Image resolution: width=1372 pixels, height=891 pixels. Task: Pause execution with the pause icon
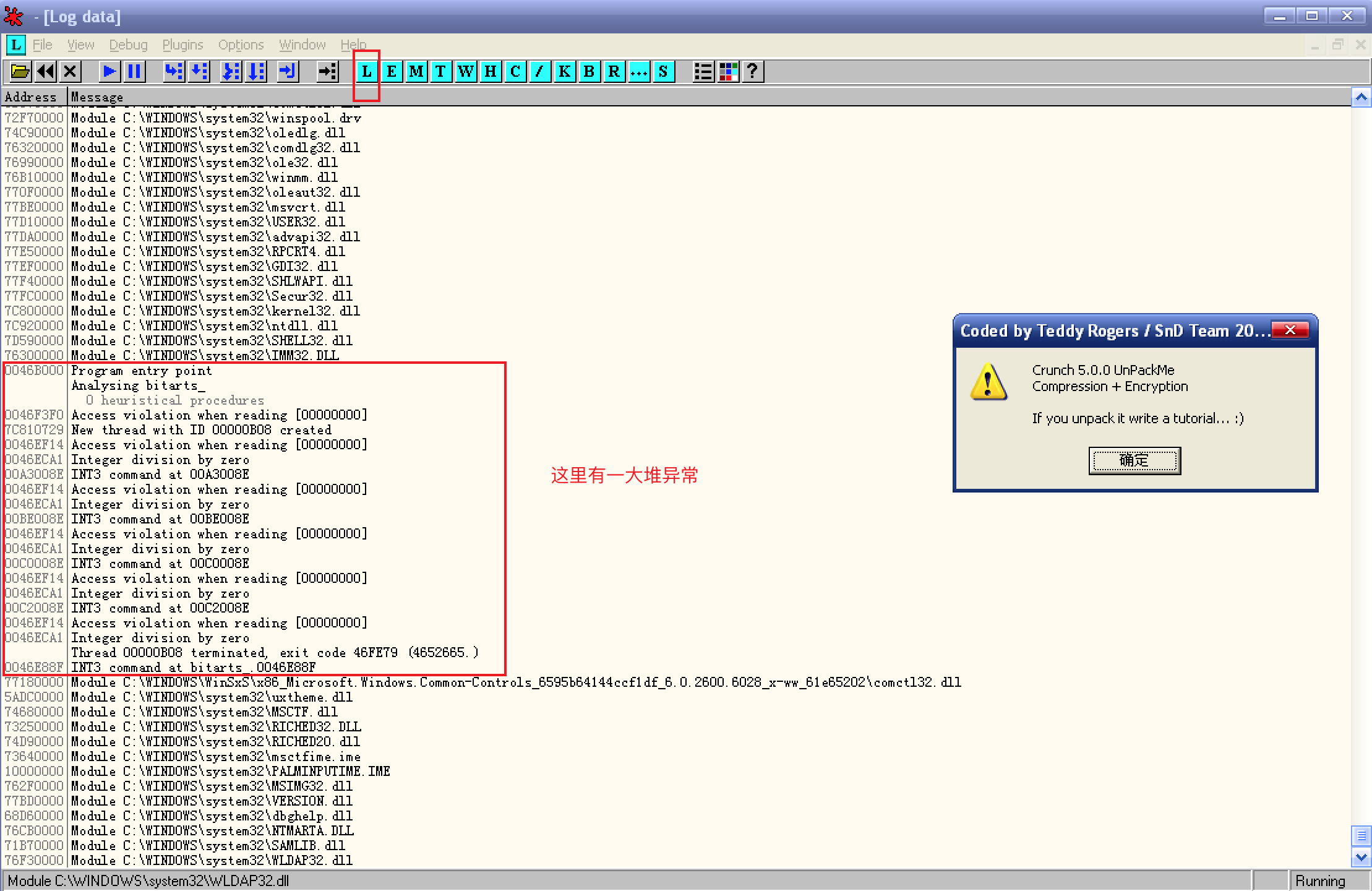click(134, 72)
